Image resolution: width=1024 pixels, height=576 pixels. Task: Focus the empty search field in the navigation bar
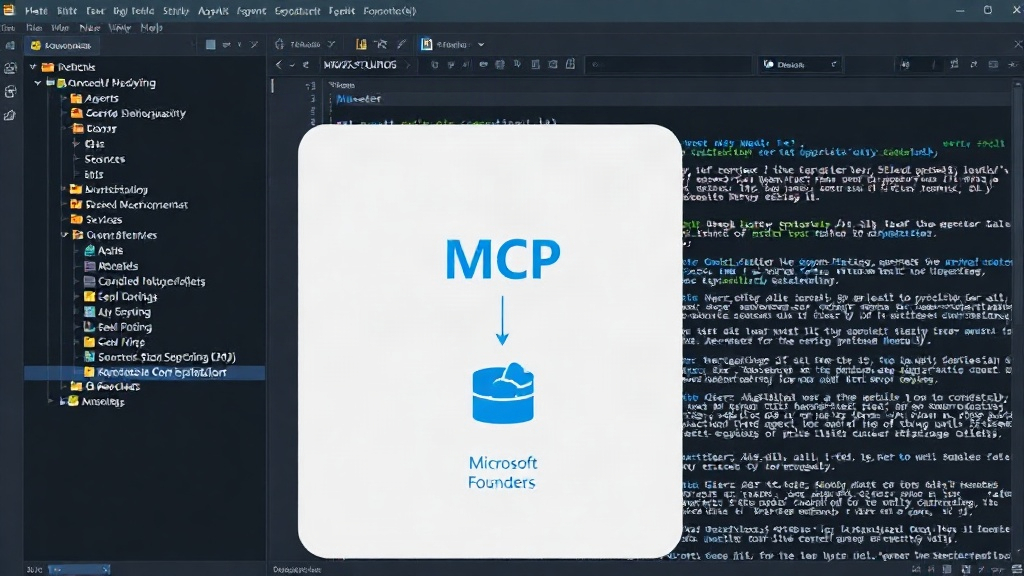(668, 65)
